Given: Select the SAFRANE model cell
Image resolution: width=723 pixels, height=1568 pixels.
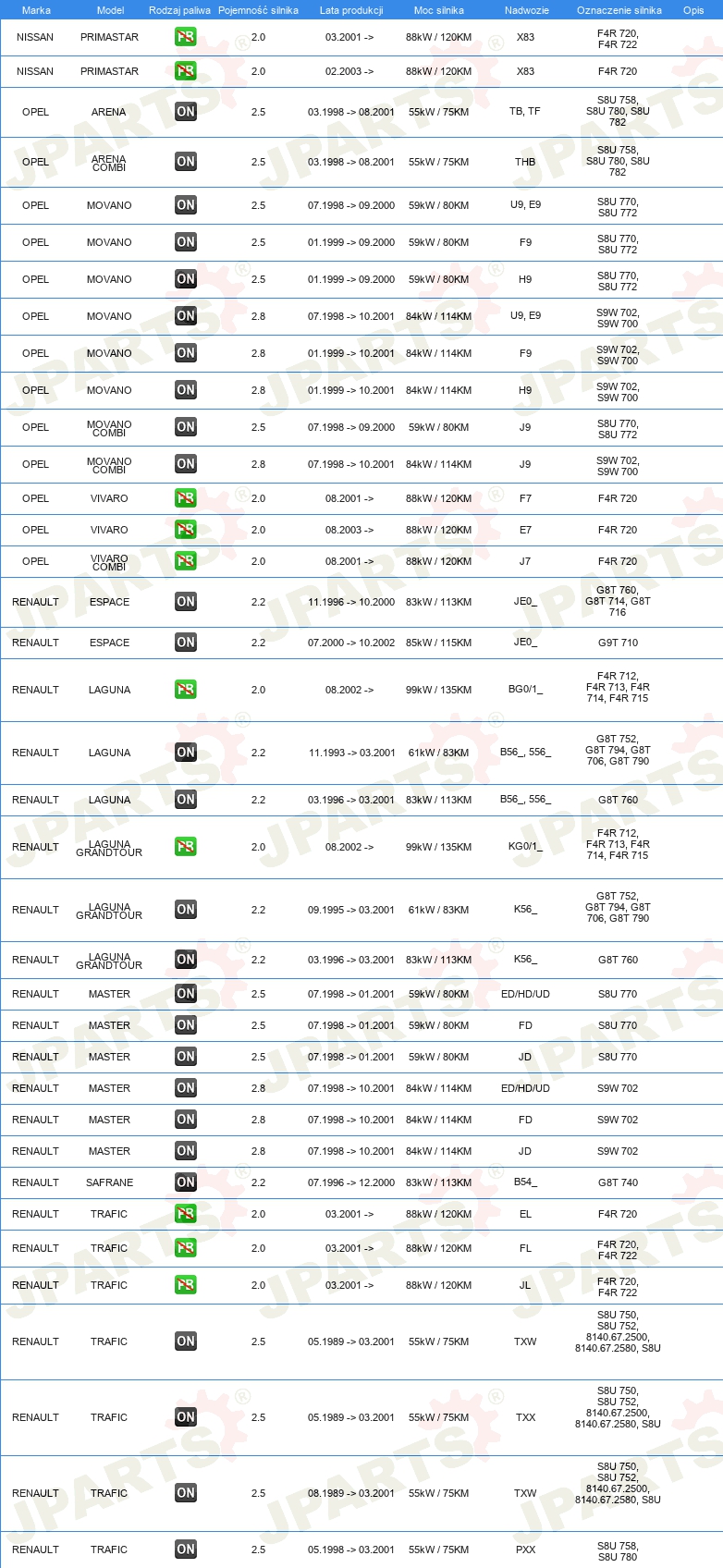Looking at the screenshot, I should (109, 1182).
